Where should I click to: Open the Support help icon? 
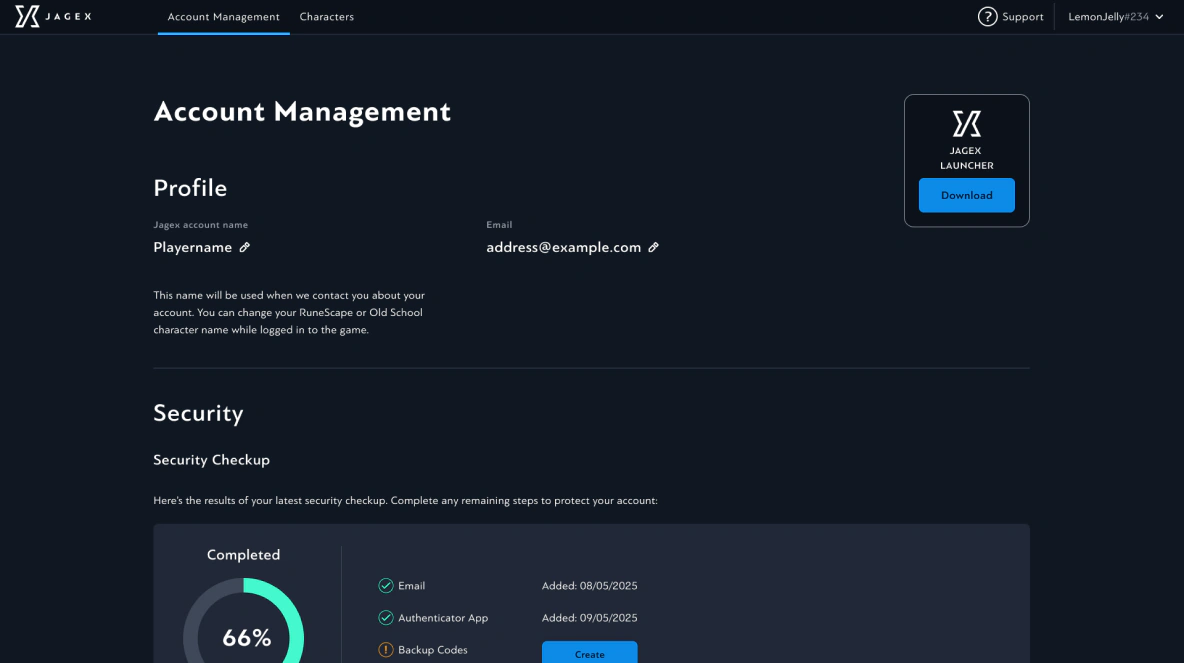(988, 16)
